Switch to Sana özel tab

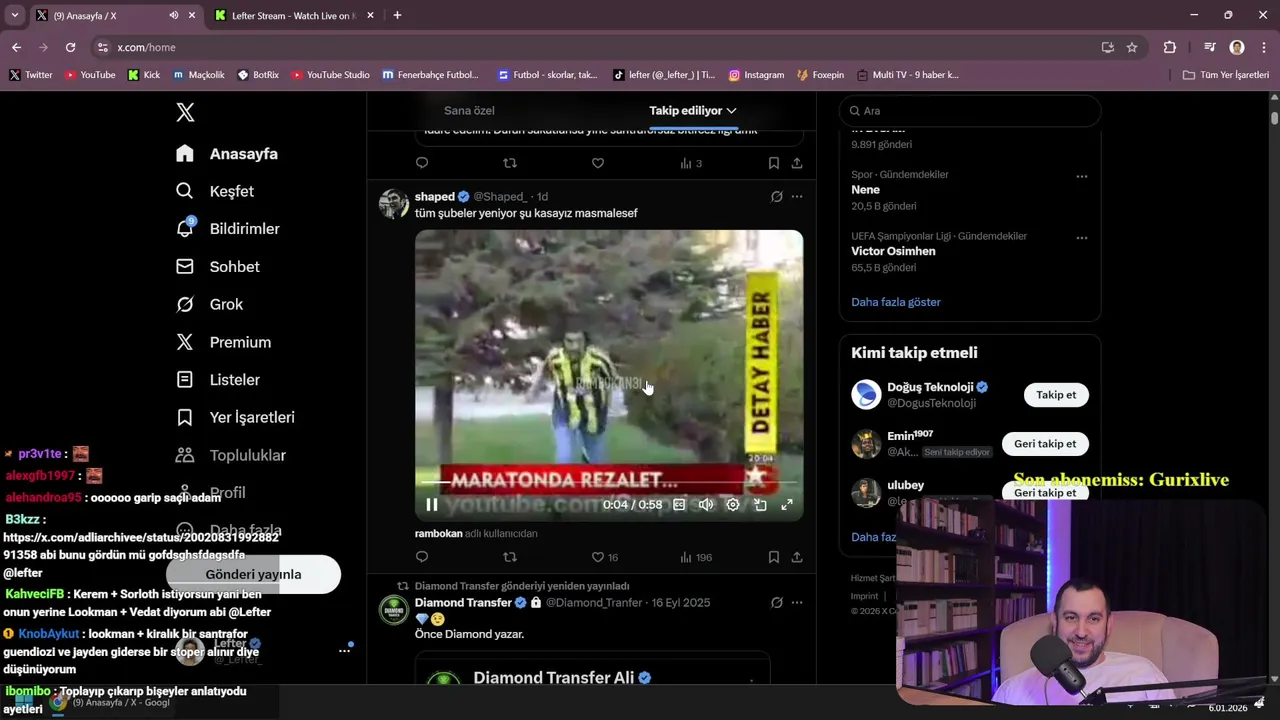coord(469,111)
